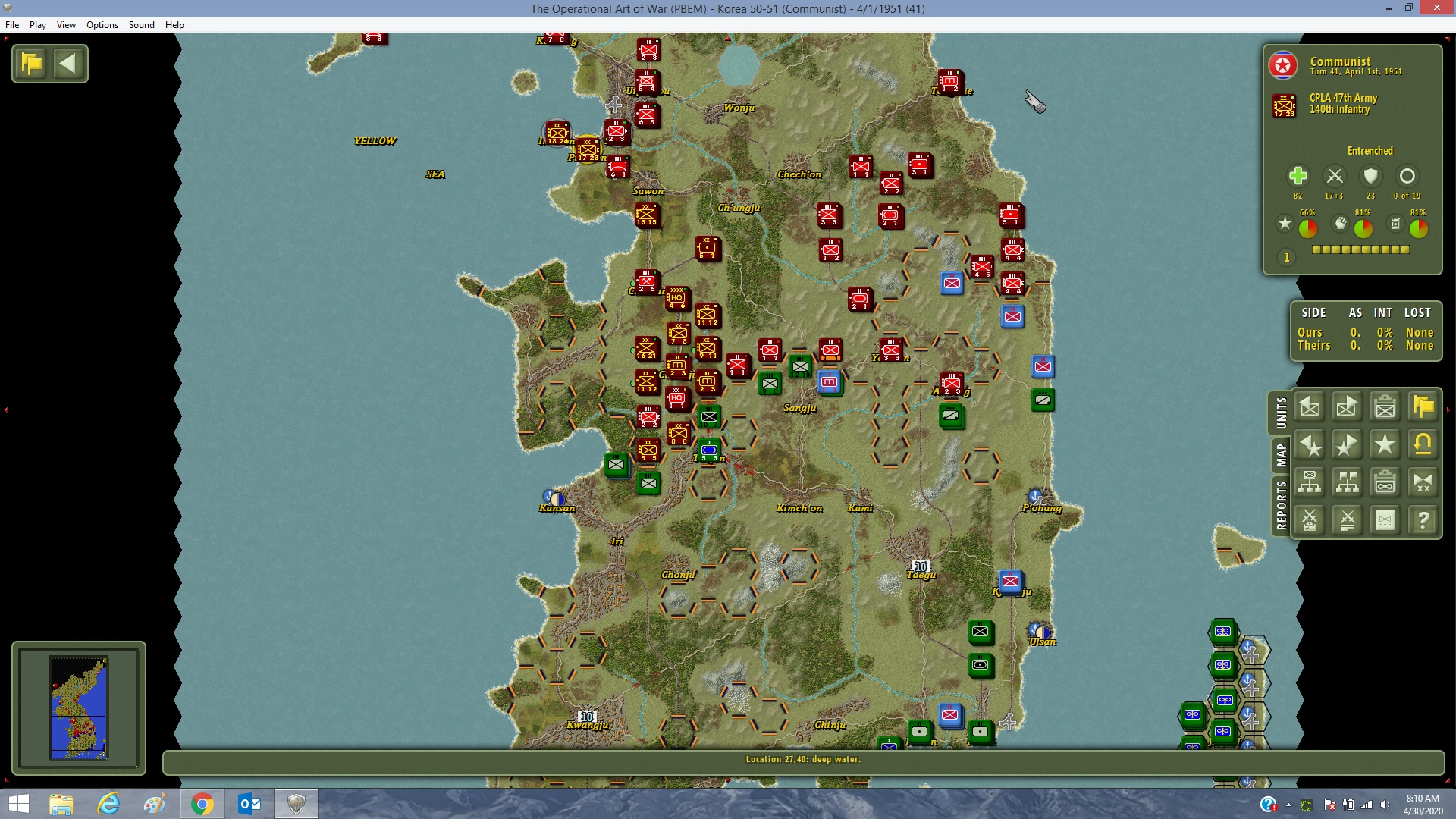
Task: Click the XX bowtie division button
Action: point(1423,482)
